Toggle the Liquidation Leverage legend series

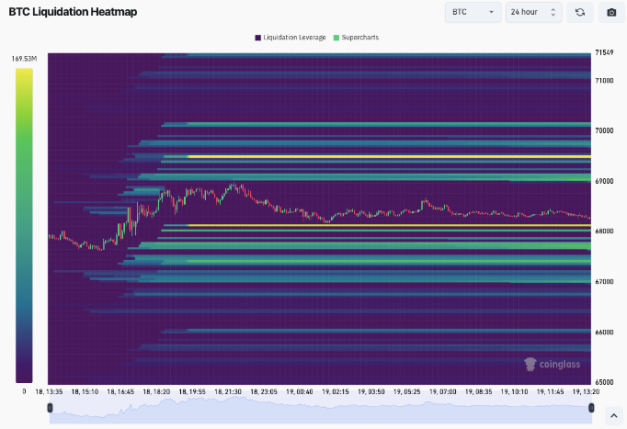[x=294, y=37]
